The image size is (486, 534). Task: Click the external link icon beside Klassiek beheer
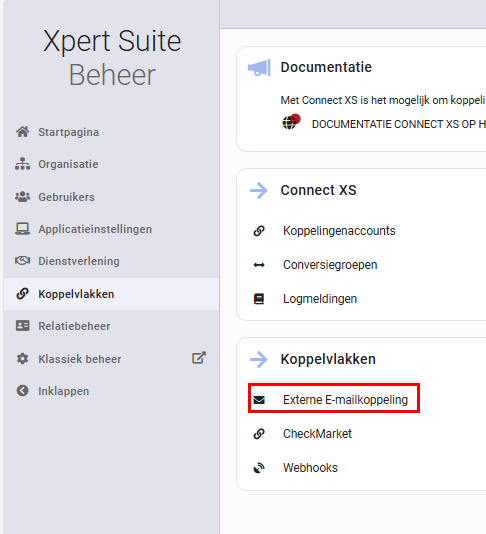click(x=199, y=358)
